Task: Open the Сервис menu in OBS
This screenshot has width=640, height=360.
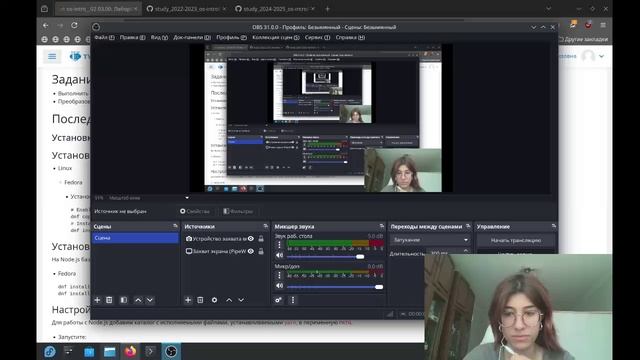Action: click(317, 38)
